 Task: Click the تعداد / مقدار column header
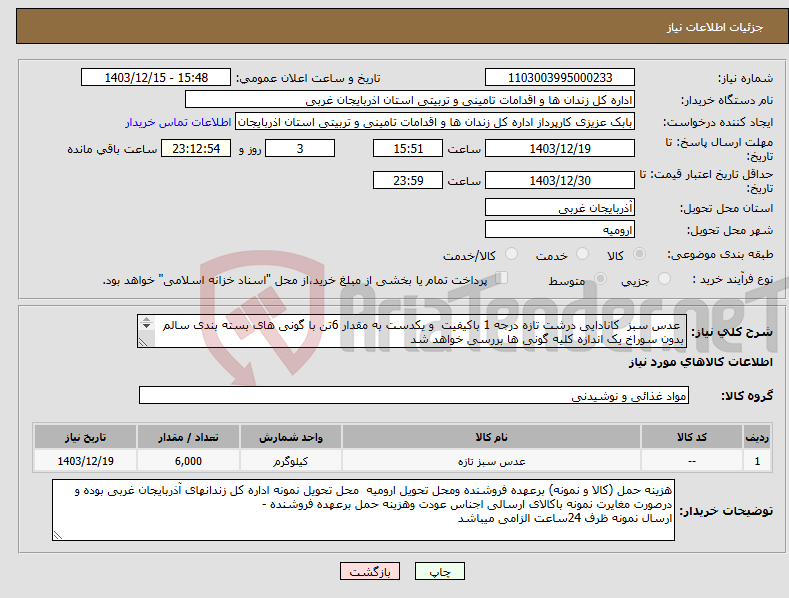click(x=188, y=437)
